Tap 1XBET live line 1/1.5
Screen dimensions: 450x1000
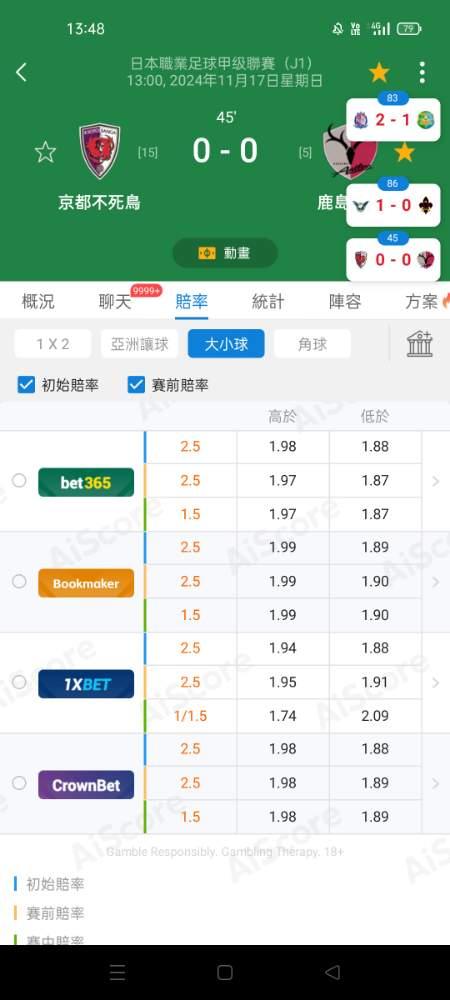(191, 716)
